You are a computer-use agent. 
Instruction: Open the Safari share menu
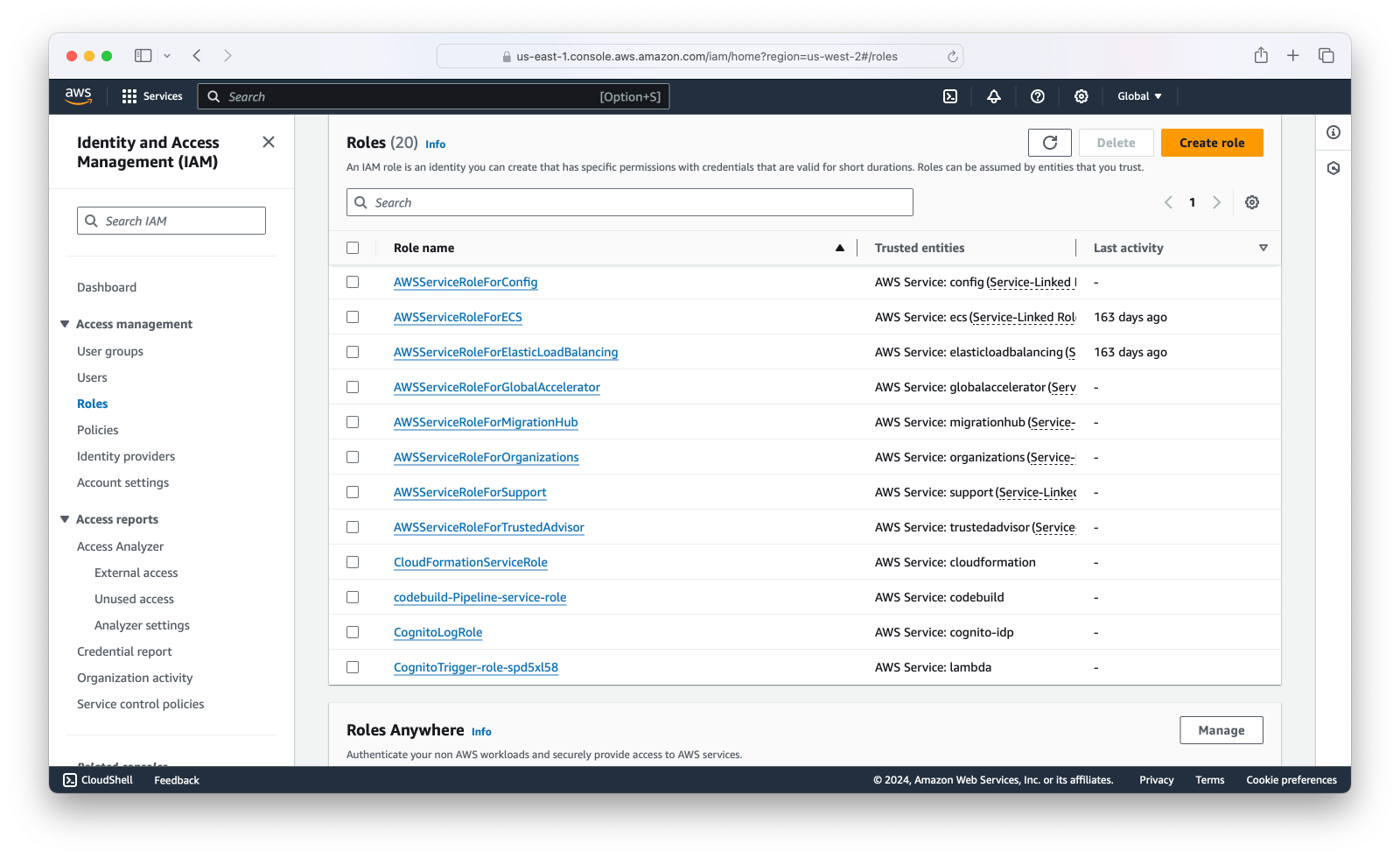click(1261, 55)
